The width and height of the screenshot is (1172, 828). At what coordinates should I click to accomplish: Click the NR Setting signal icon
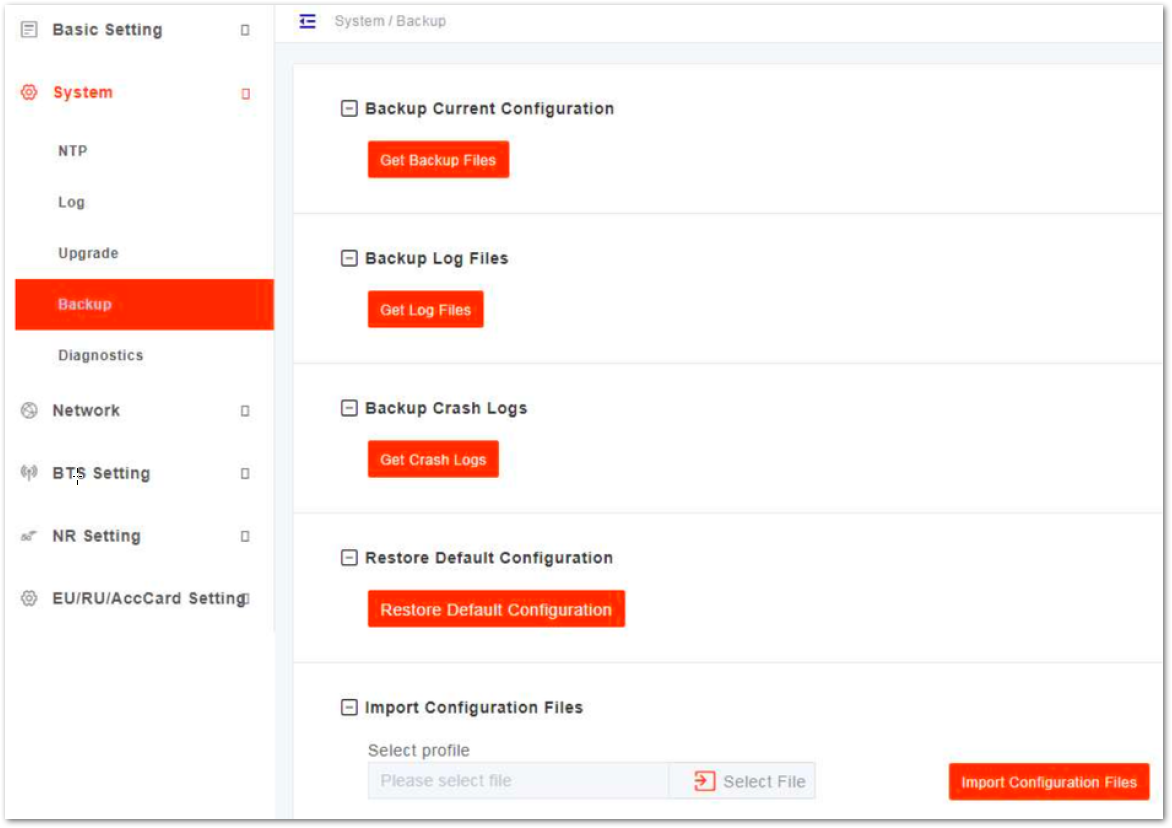[29, 536]
